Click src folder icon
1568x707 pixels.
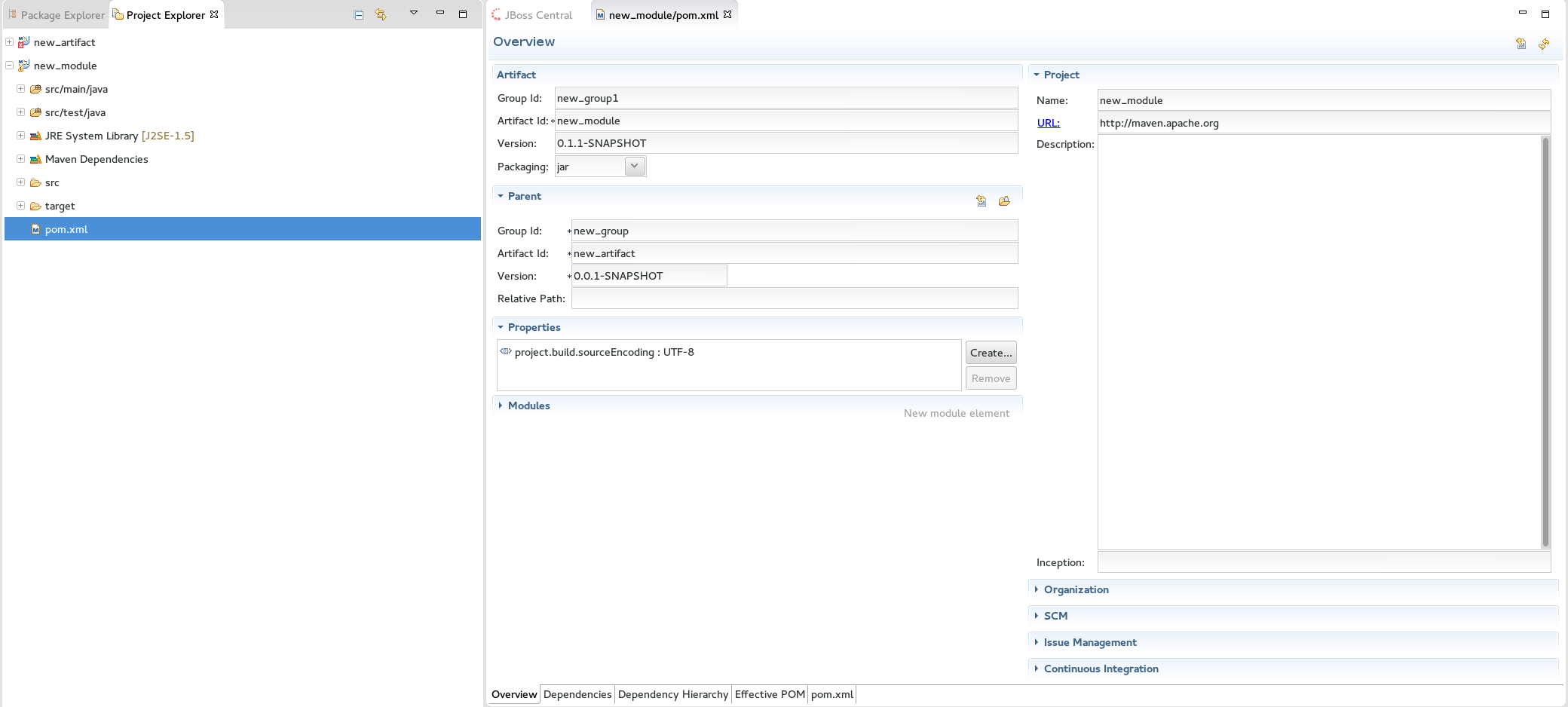click(x=35, y=182)
